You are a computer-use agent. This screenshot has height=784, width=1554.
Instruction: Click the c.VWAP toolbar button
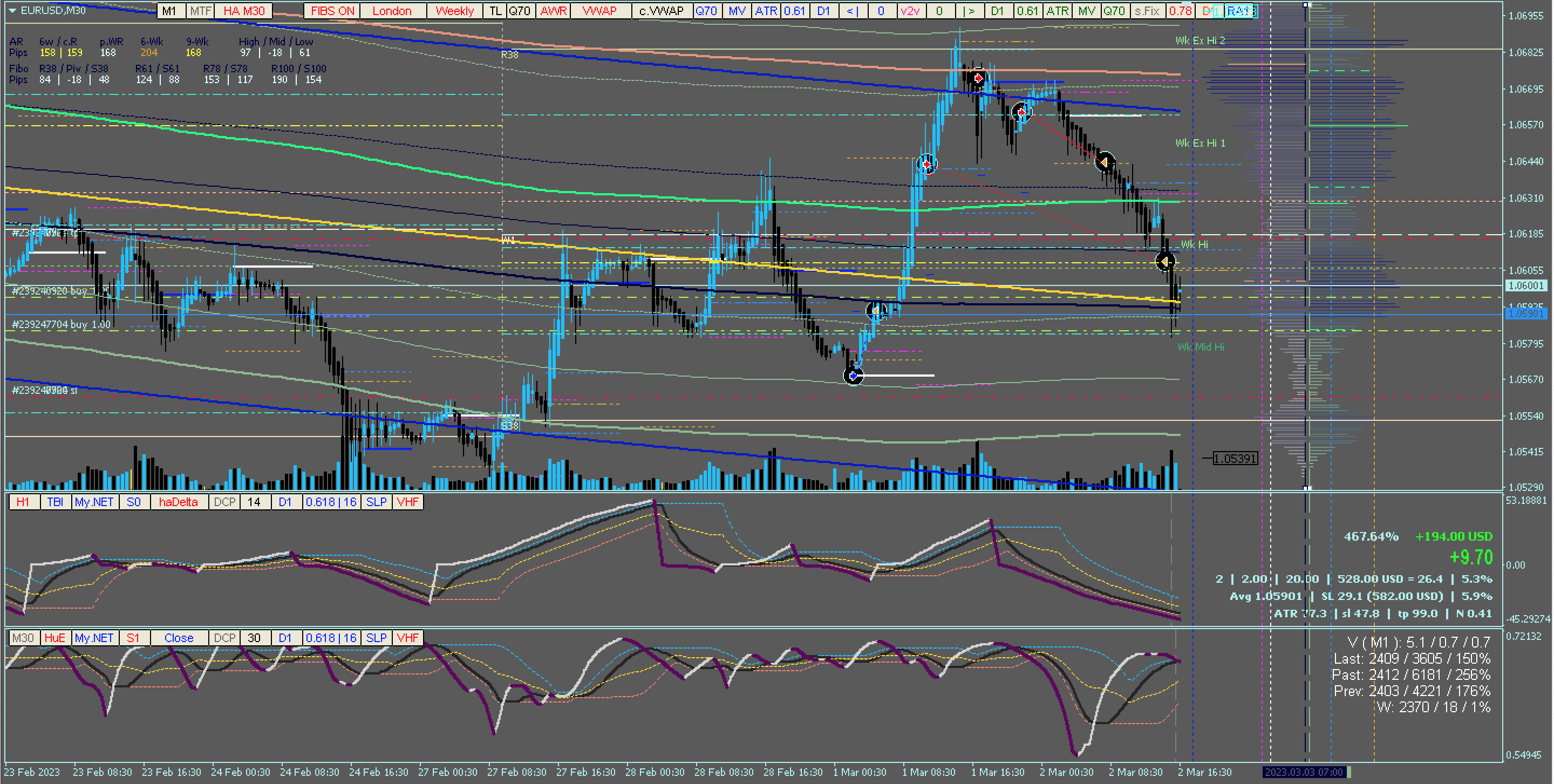(x=661, y=11)
